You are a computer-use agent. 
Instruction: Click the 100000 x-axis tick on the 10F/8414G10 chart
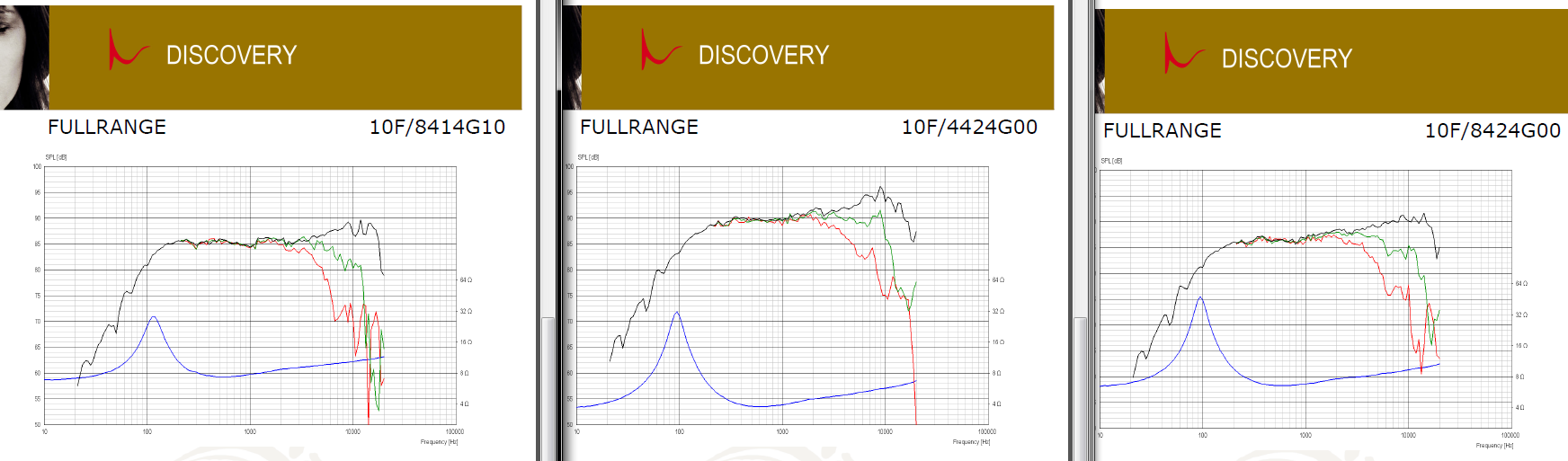click(x=455, y=432)
